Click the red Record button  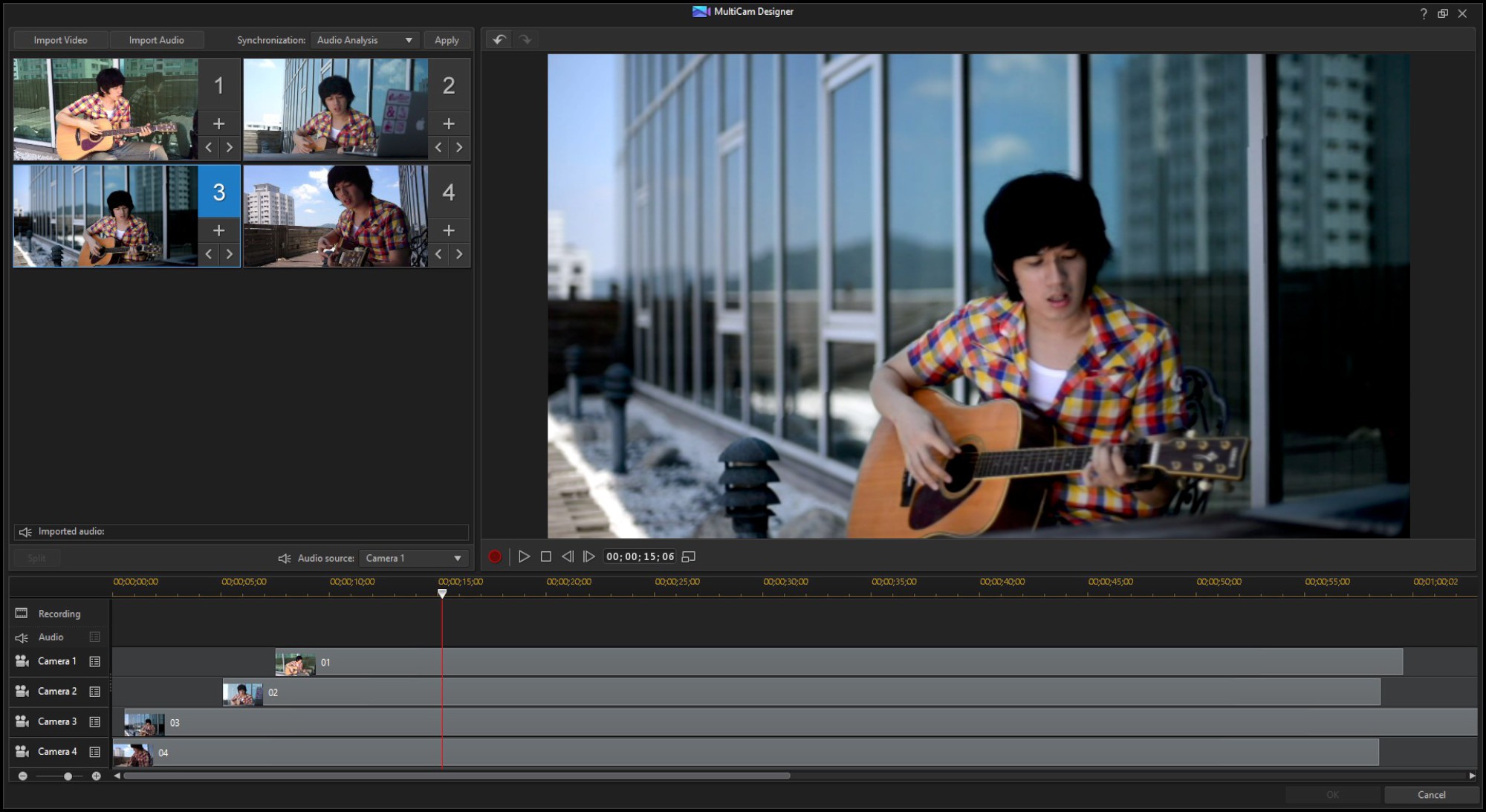click(495, 556)
